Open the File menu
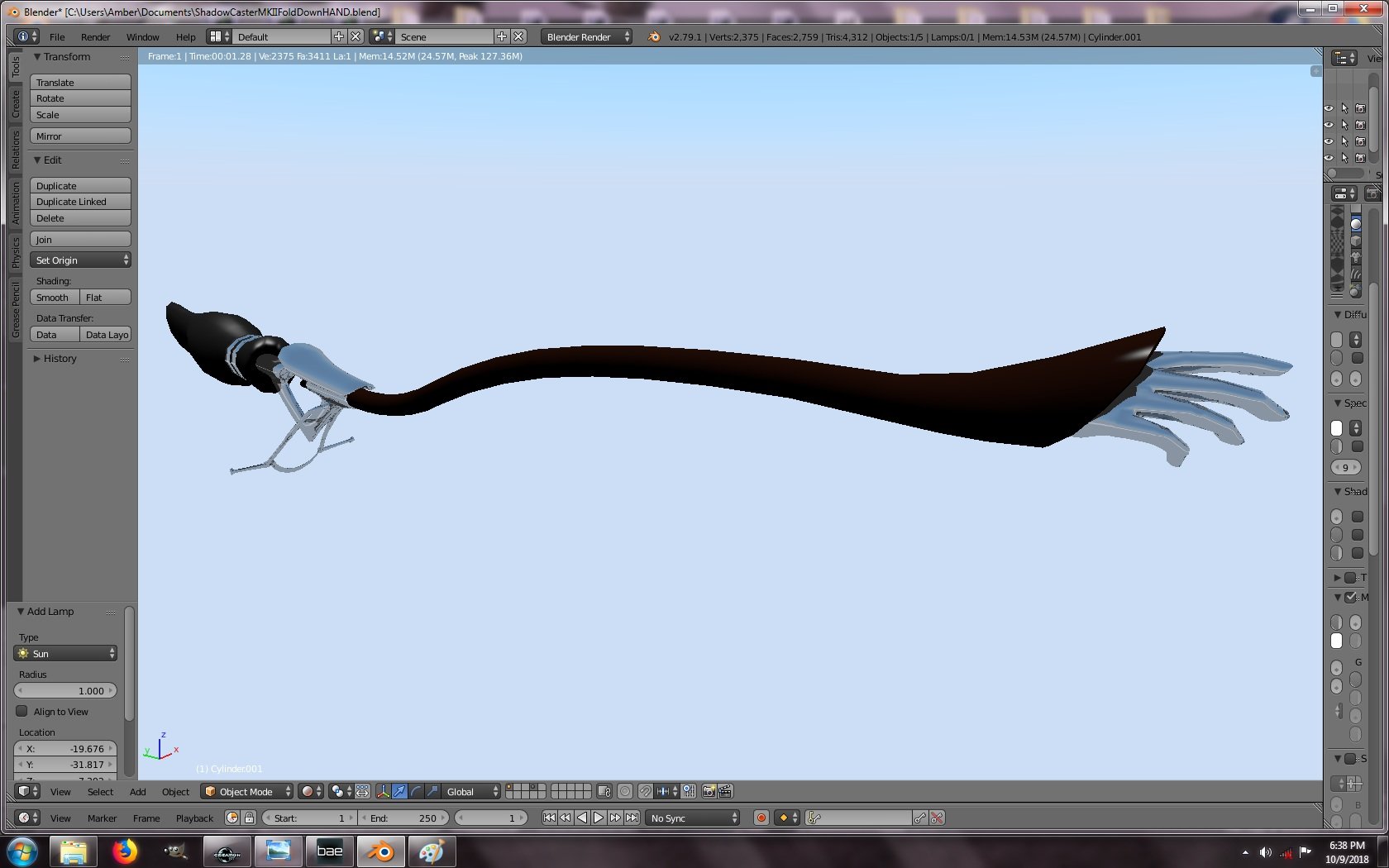 pyautogui.click(x=57, y=37)
